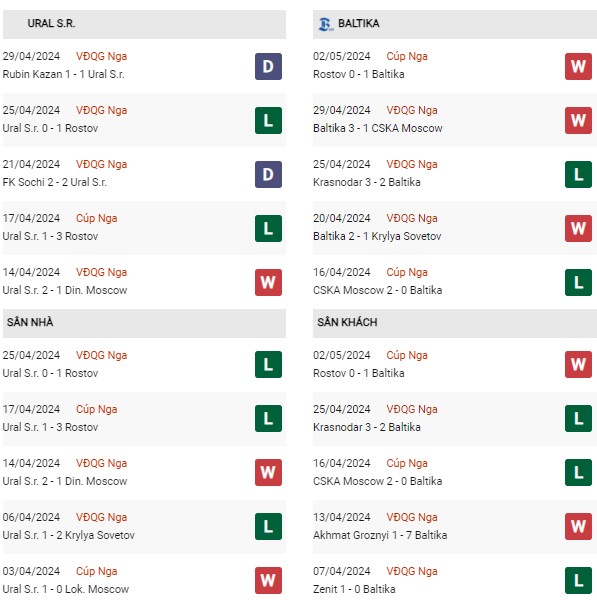
Task: Click the W badge for Baltika 3-1 CSKA Moscow
Action: (578, 121)
